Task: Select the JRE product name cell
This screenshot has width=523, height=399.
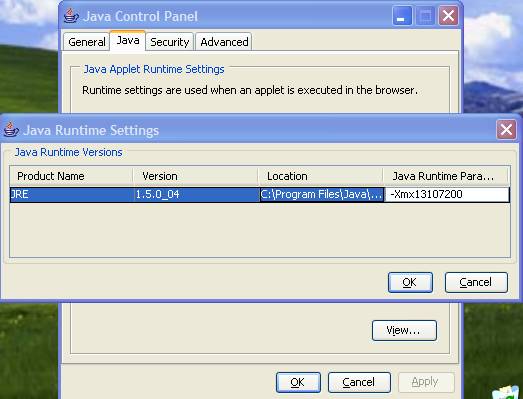Action: pyautogui.click(x=71, y=194)
